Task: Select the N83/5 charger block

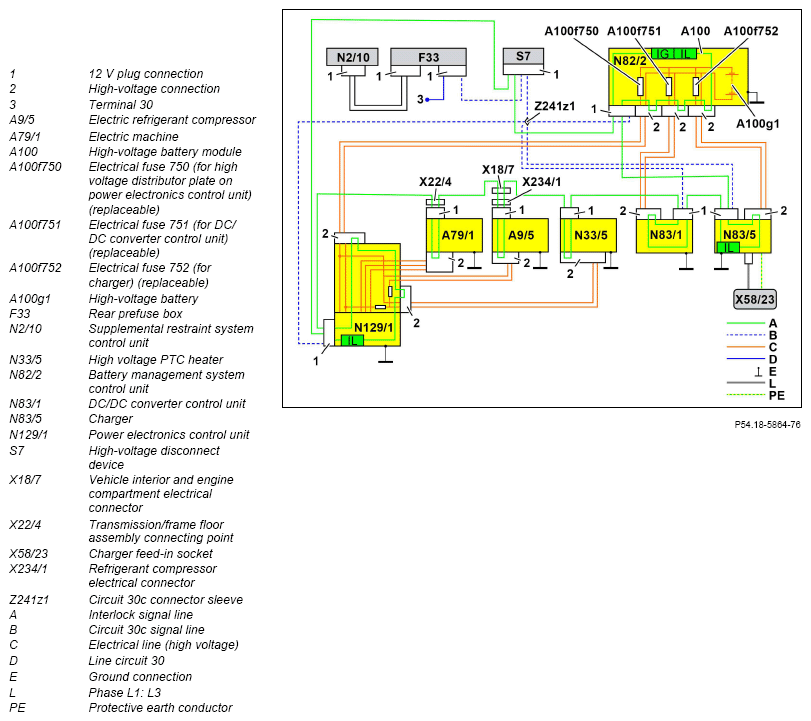Action: pos(743,235)
